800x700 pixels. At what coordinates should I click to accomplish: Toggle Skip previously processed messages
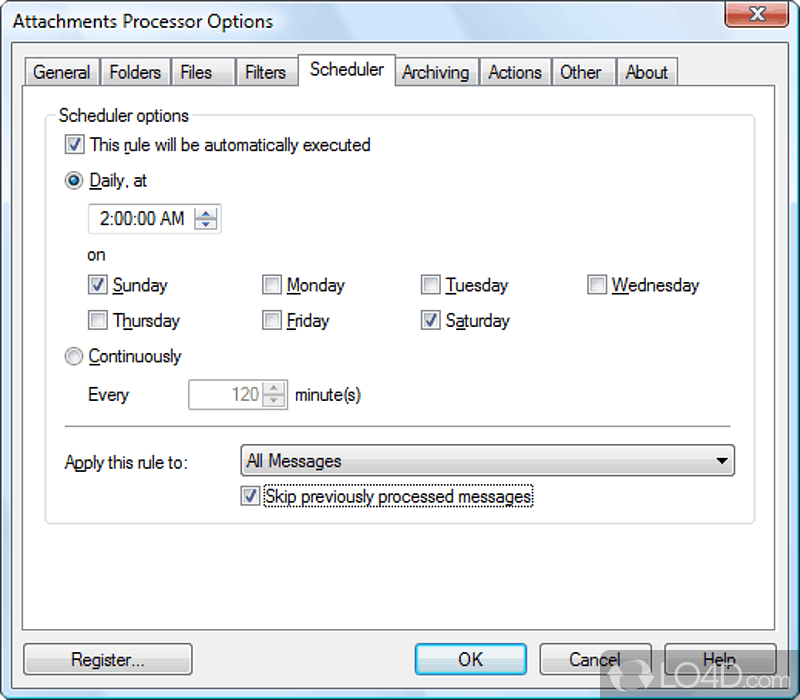coord(250,496)
